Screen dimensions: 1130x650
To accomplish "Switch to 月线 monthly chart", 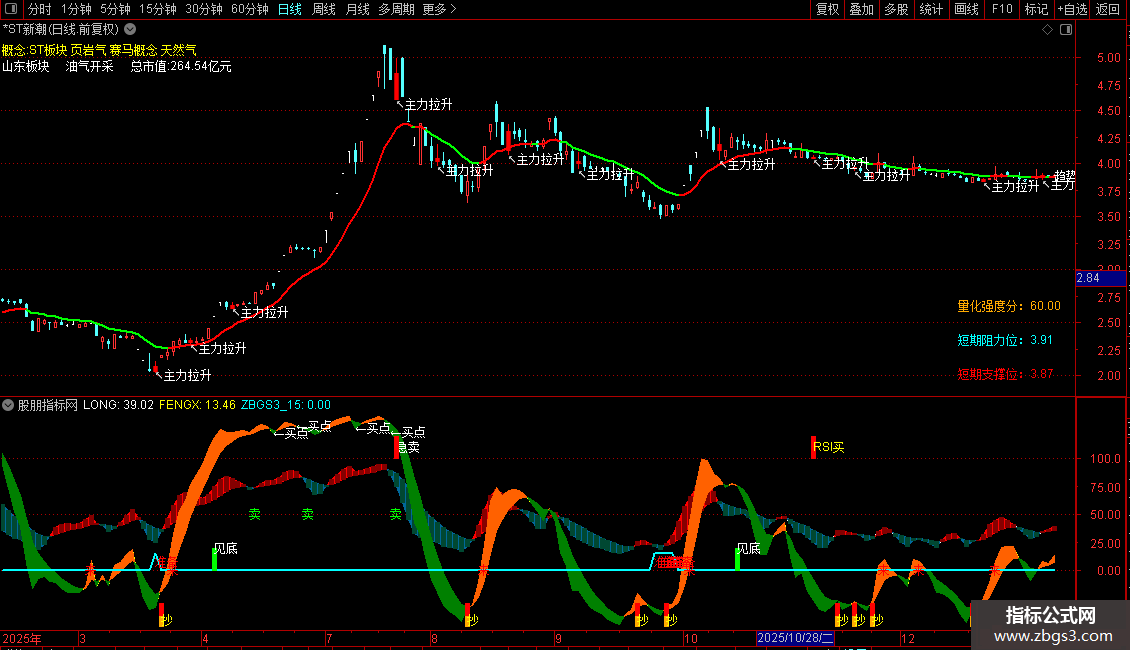I will click(x=358, y=9).
